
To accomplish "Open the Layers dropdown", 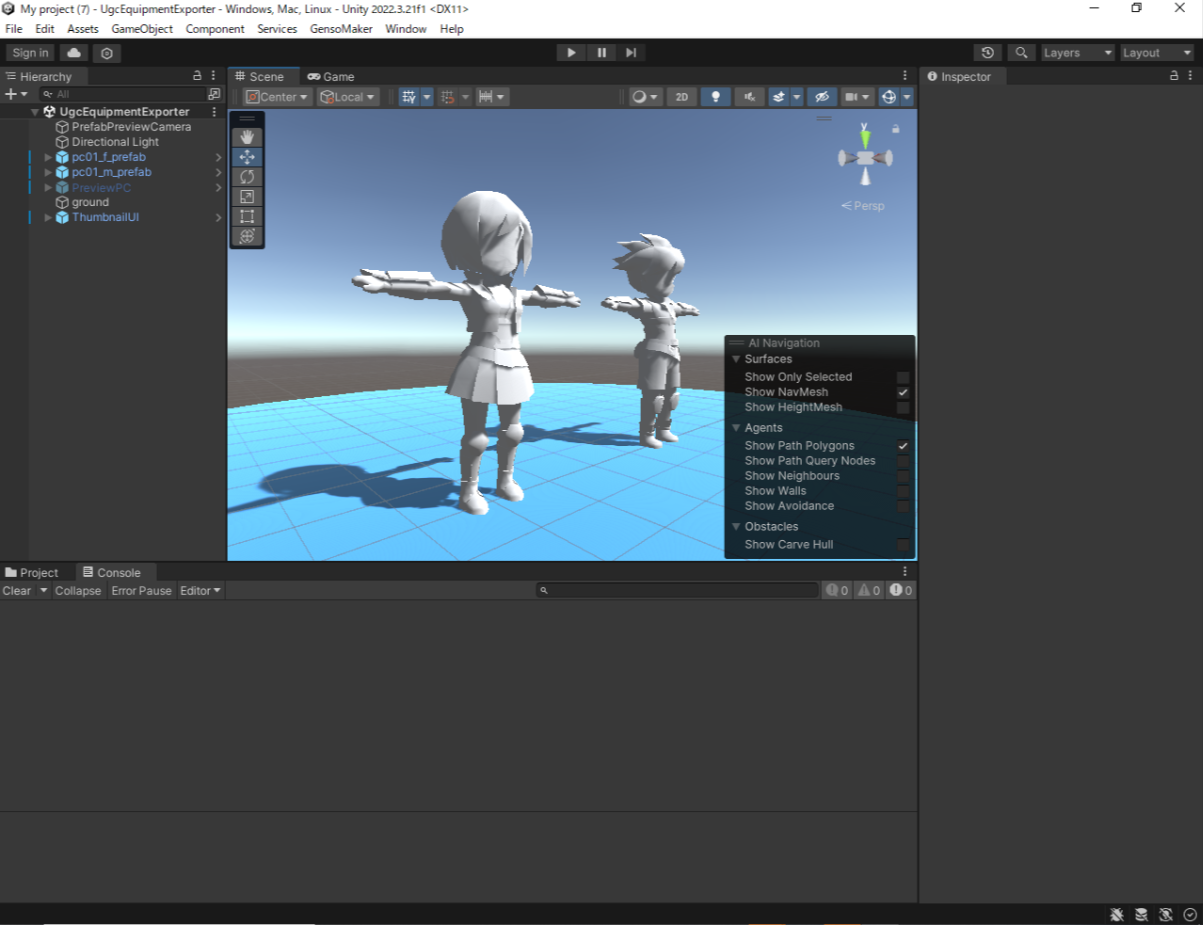I will point(1077,53).
